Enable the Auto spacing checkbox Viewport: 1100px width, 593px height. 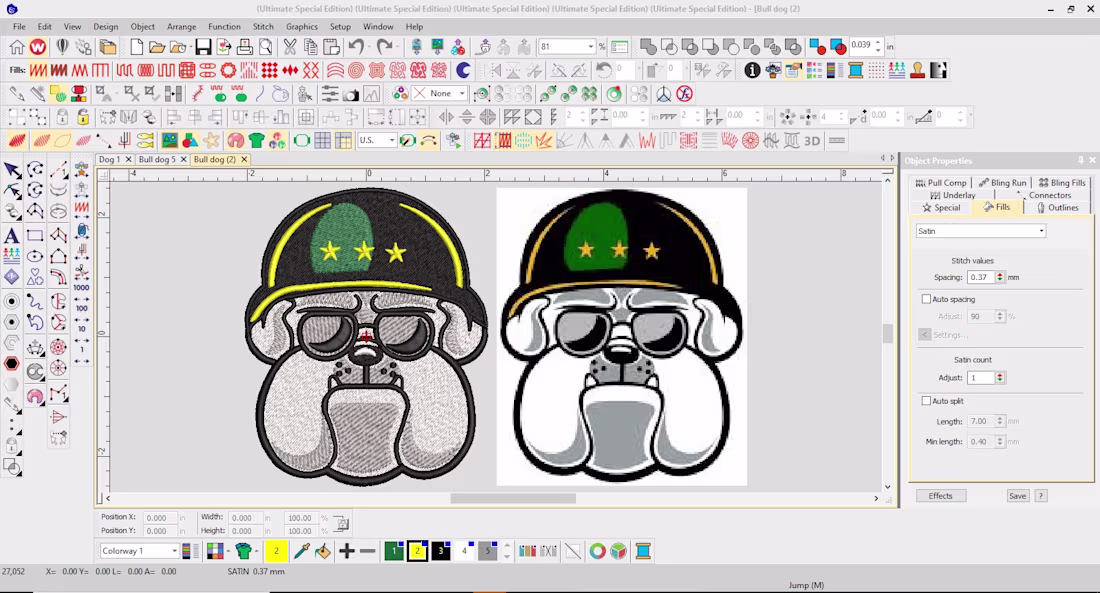pos(926,299)
